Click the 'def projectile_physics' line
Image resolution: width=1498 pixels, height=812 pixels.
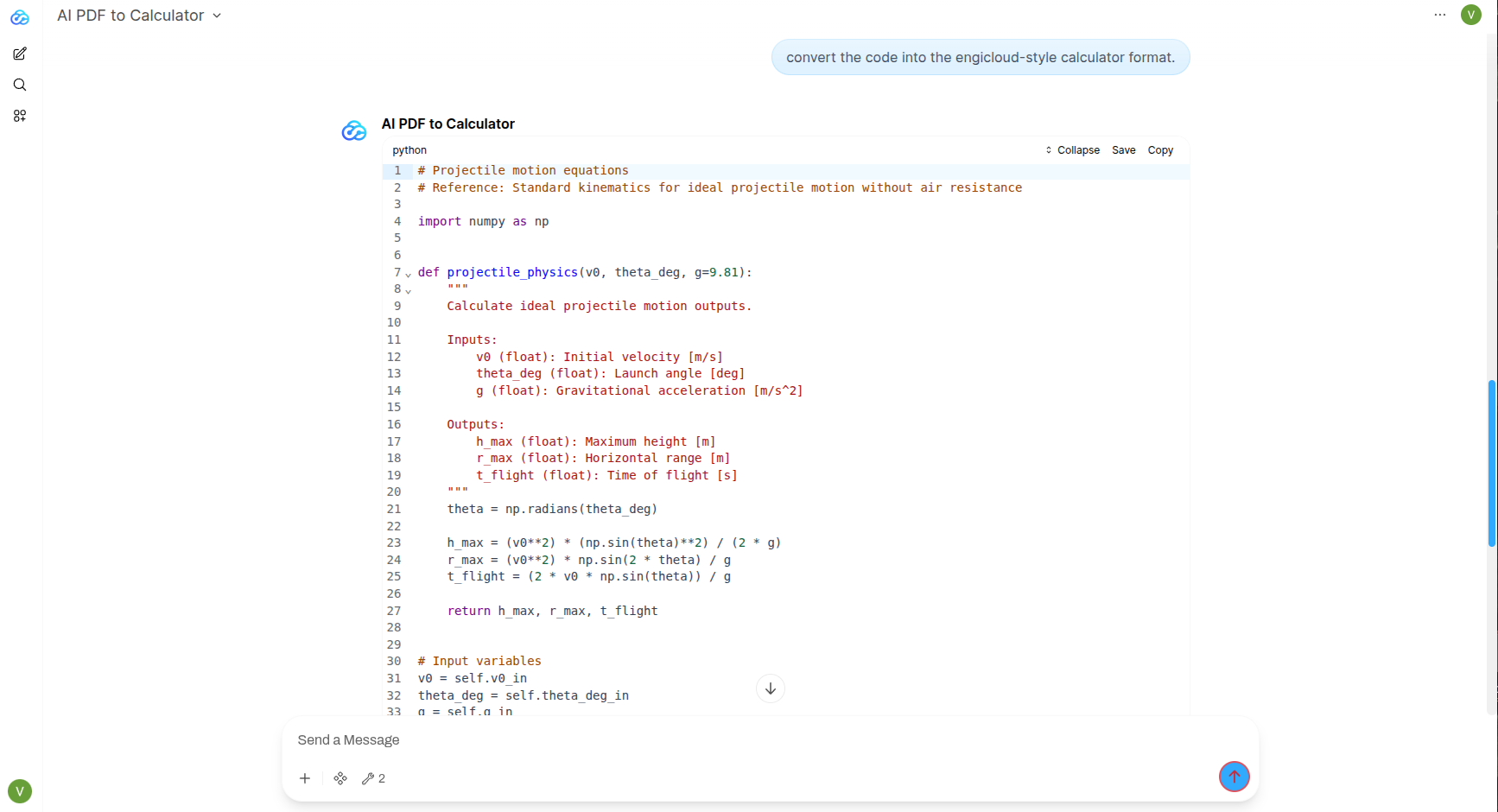585,272
